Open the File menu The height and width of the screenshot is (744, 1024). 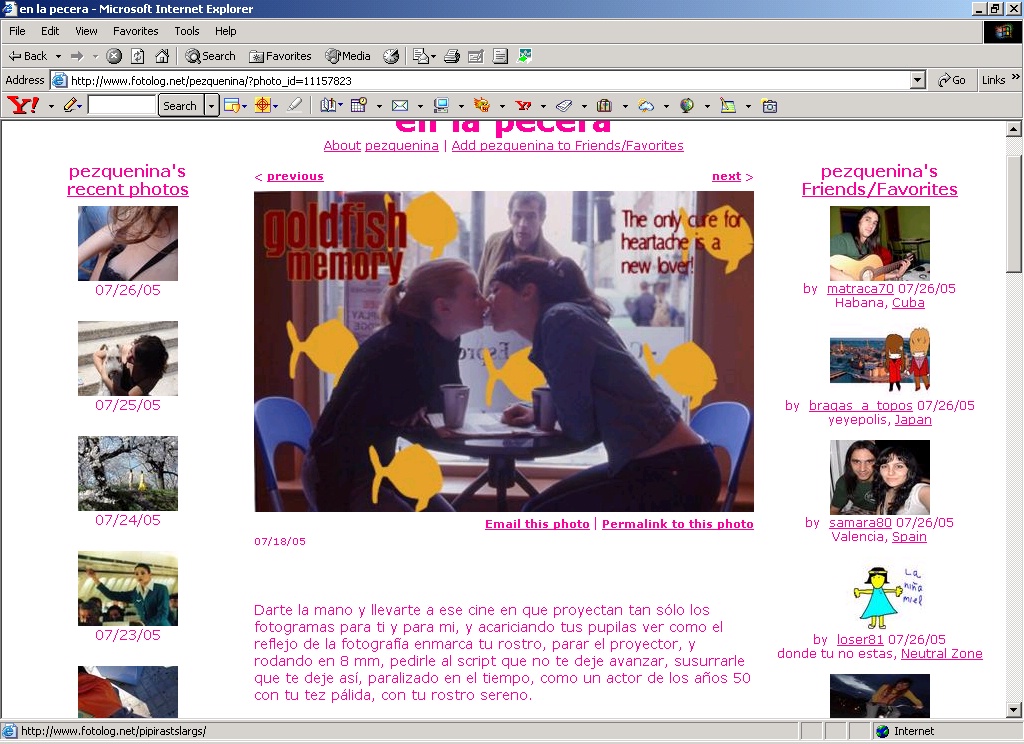17,31
